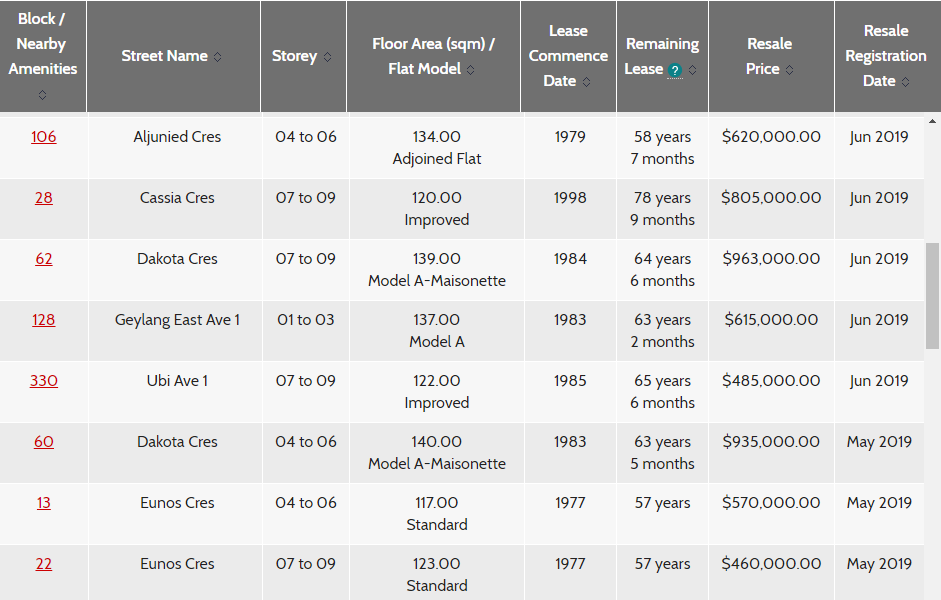
Task: Sort table by Storey column
Action: (x=327, y=57)
